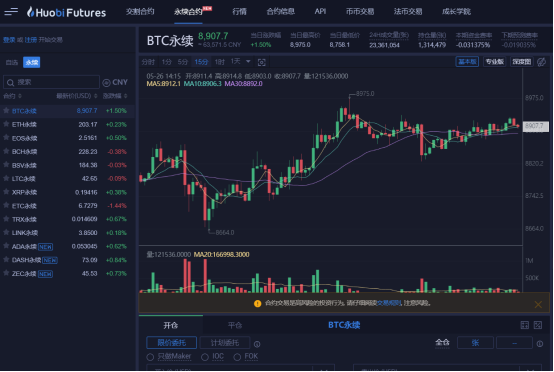Screen dimensions: 554x372
Task: Open API top menu
Action: (320, 12)
